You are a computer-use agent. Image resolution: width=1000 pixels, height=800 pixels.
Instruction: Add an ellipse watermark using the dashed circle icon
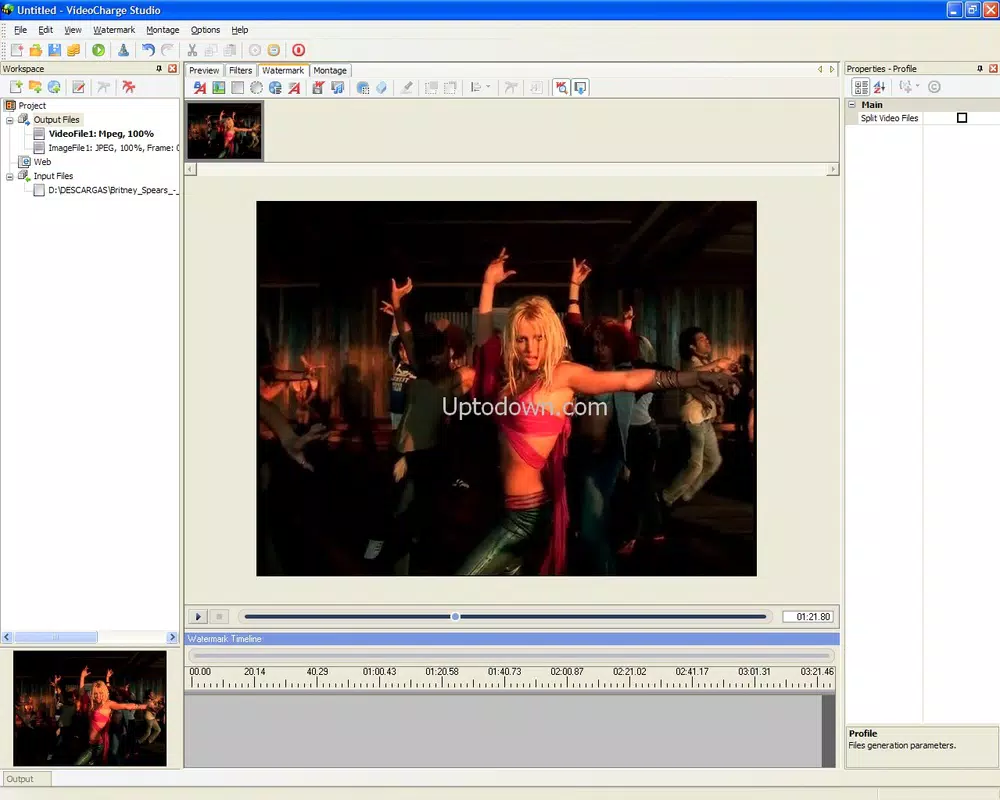point(256,87)
